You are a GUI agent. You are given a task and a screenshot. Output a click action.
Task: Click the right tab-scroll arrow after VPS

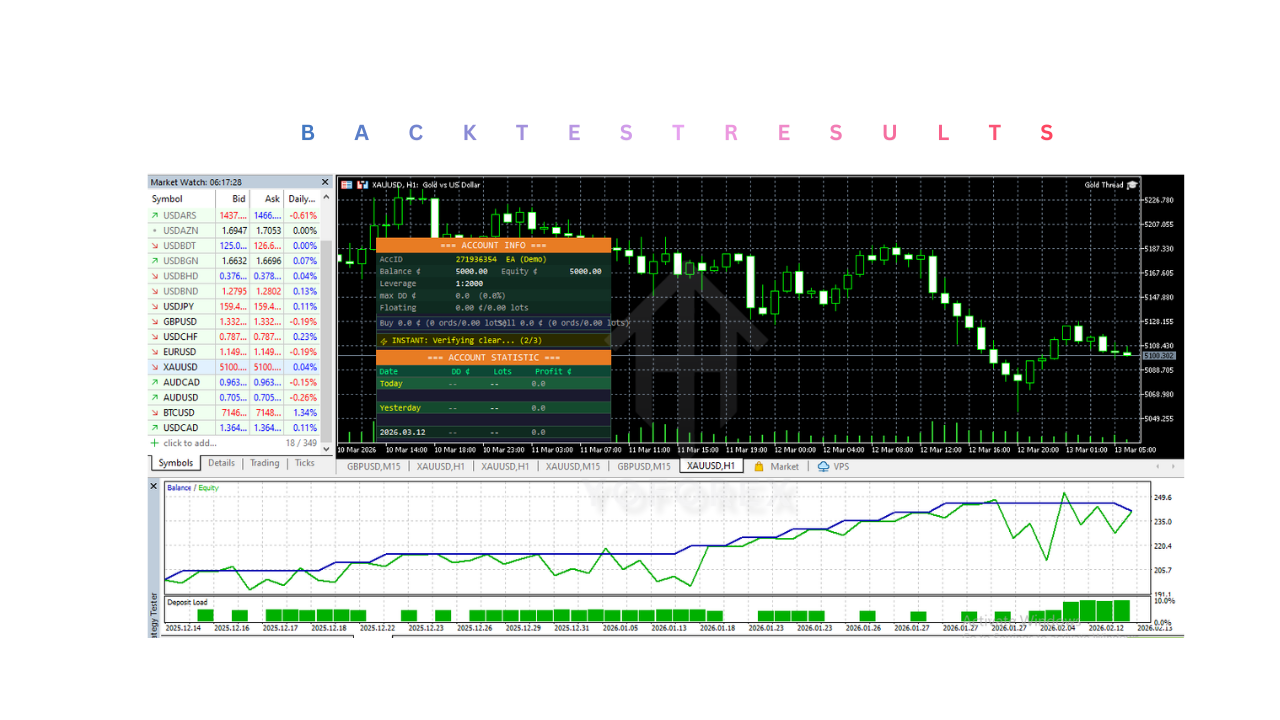(1174, 466)
